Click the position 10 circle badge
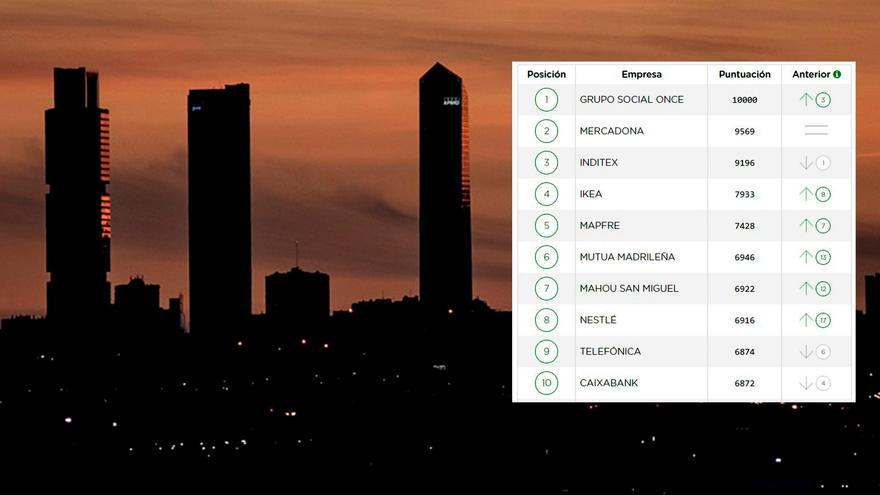The image size is (880, 495). [x=546, y=383]
